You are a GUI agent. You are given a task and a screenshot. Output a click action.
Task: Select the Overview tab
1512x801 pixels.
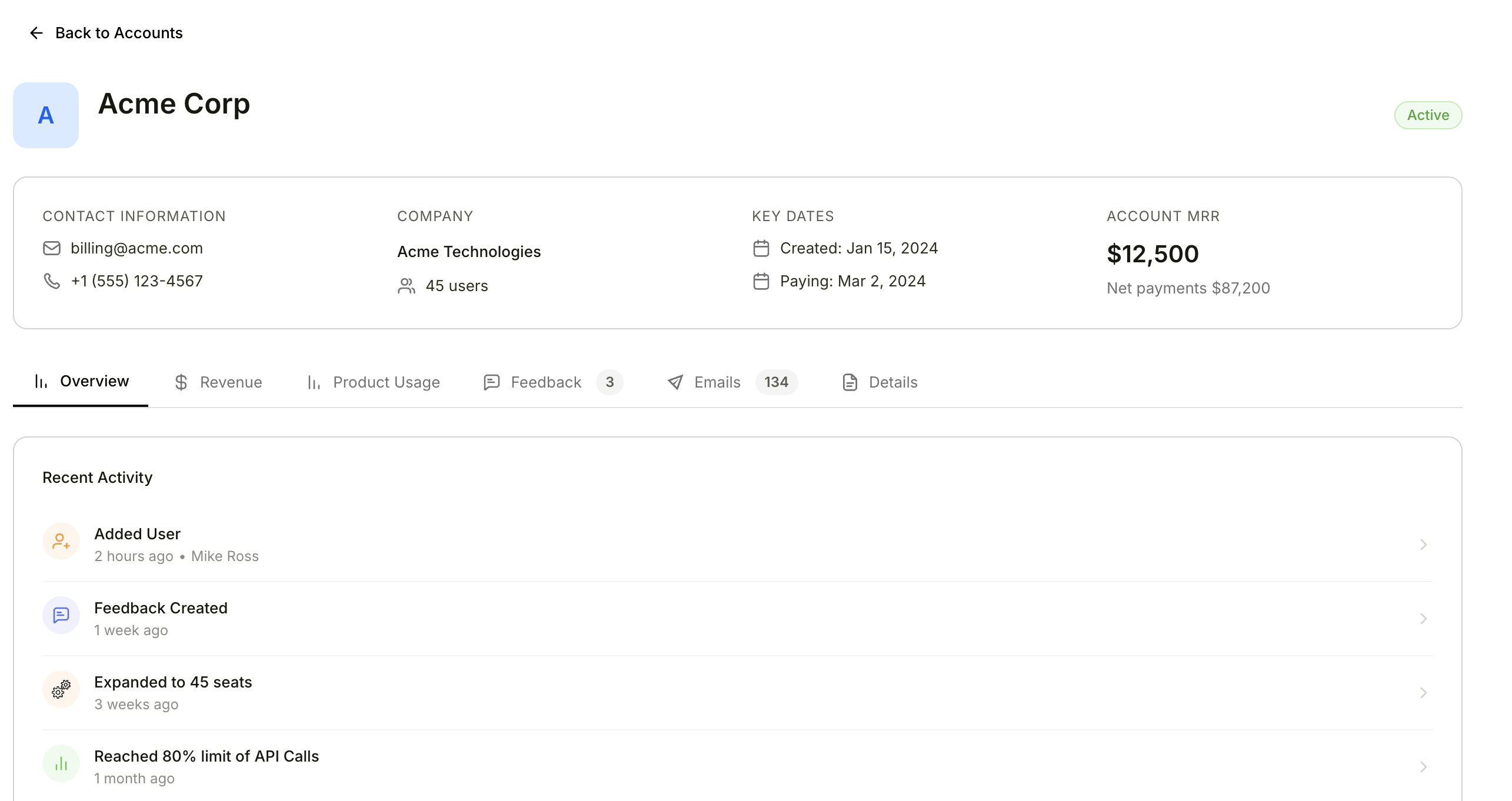point(81,382)
